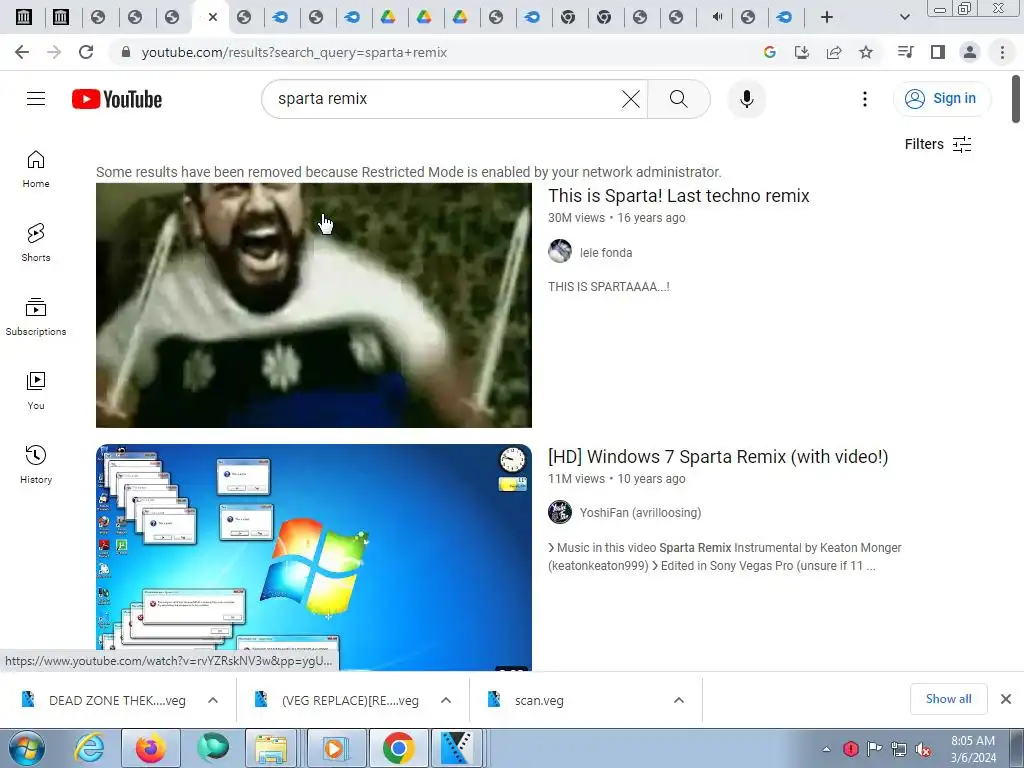This screenshot has height=768, width=1024.
Task: Submit search with the magnifier button
Action: point(679,99)
